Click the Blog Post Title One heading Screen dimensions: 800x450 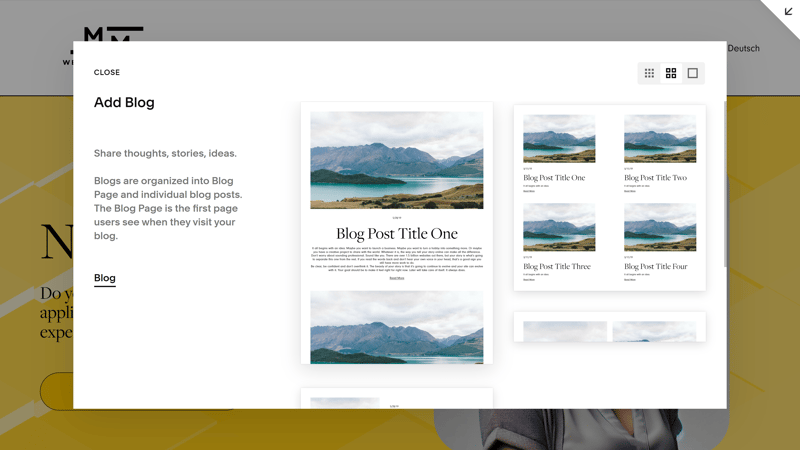point(397,234)
